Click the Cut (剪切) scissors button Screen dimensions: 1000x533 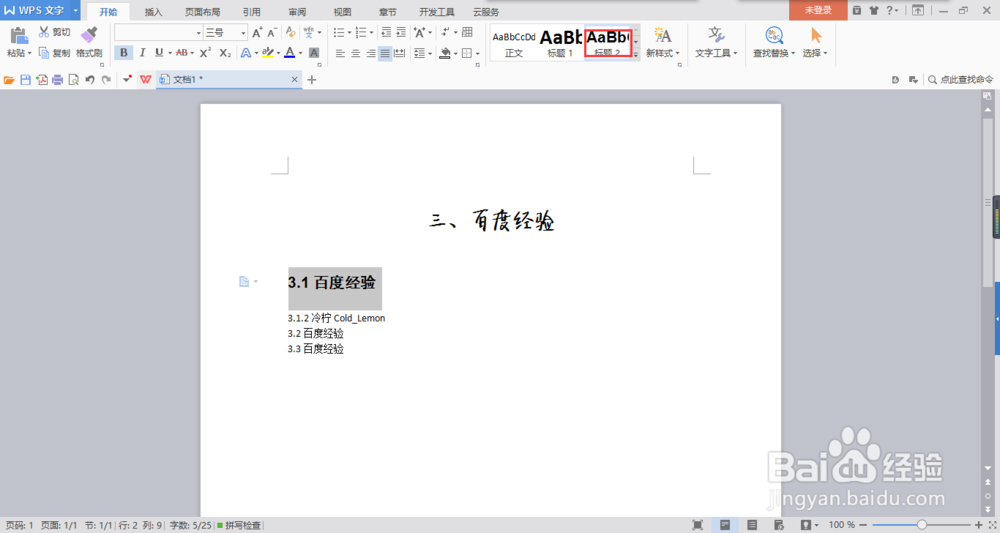coord(54,32)
